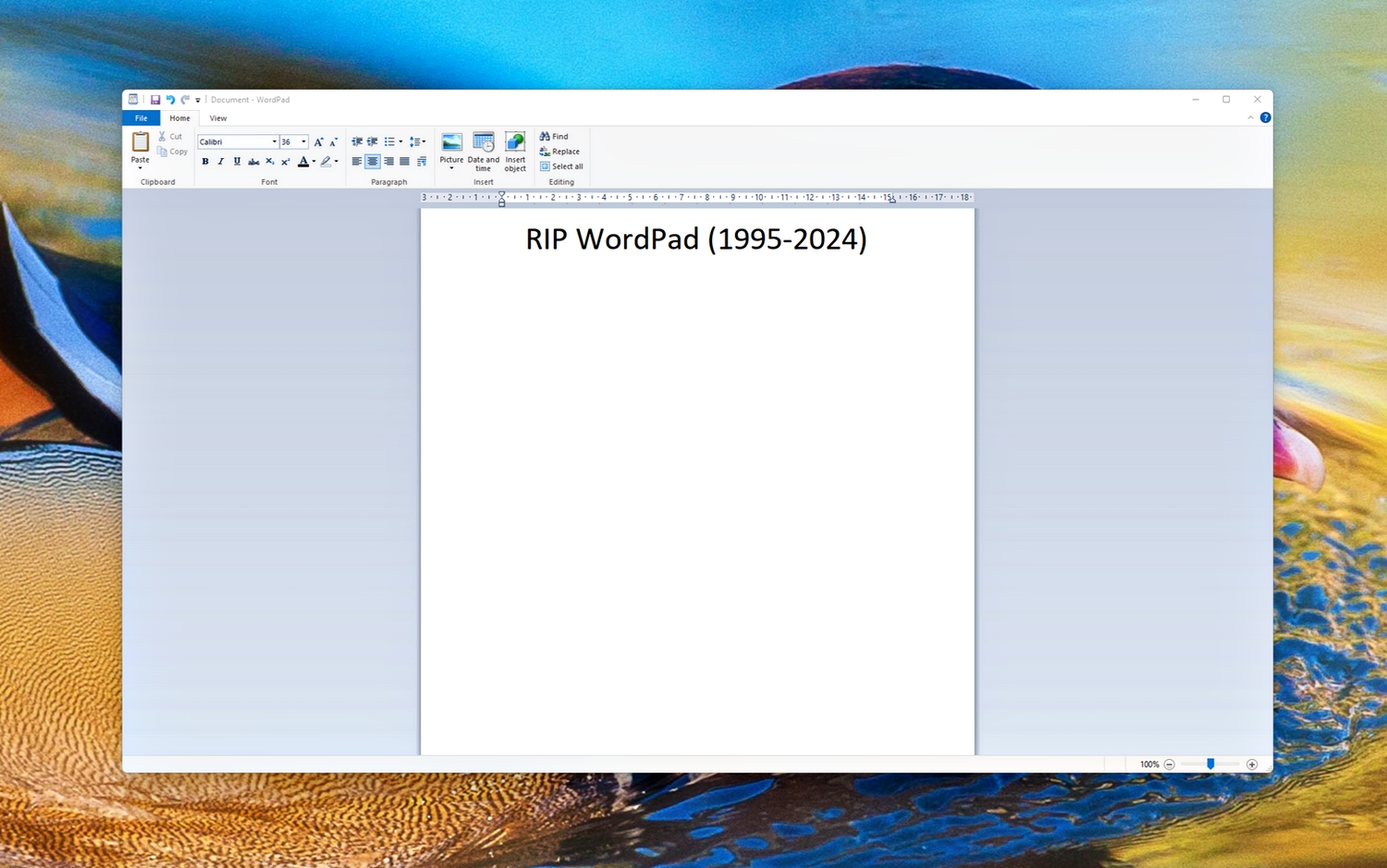Viewport: 1387px width, 868px height.
Task: Click the heading text RIP WordPad (1995-2024)
Action: (x=696, y=238)
